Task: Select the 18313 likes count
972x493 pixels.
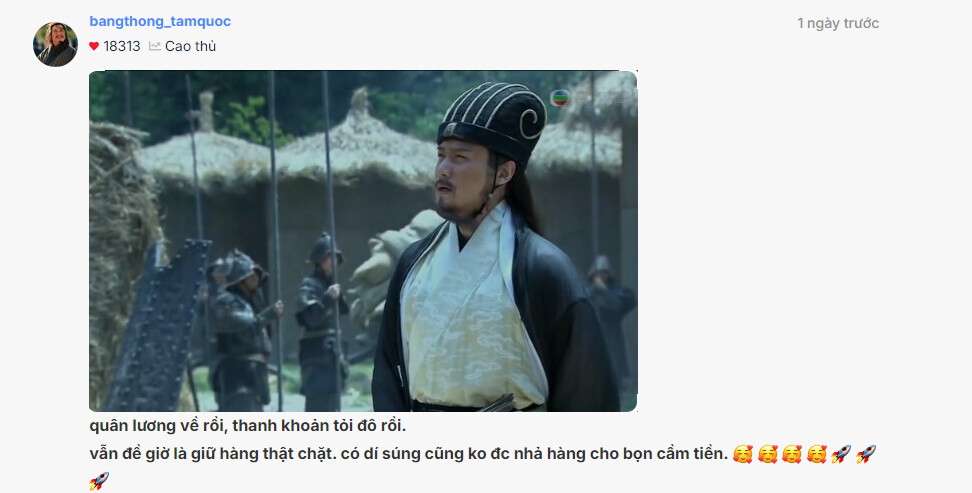Action: (122, 46)
